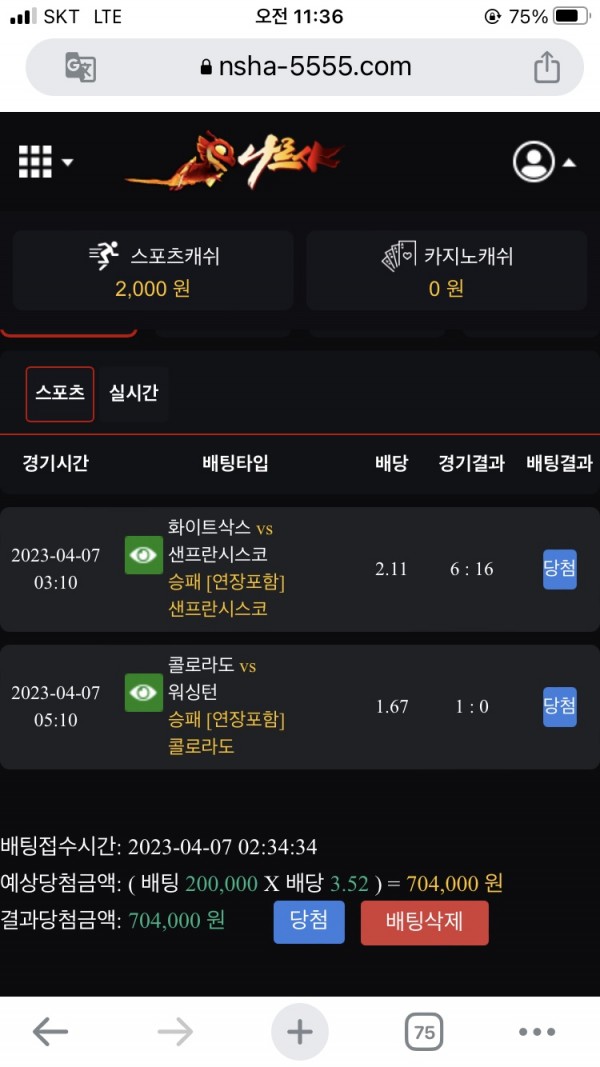Open a new tab with plus icon

coord(299,1032)
